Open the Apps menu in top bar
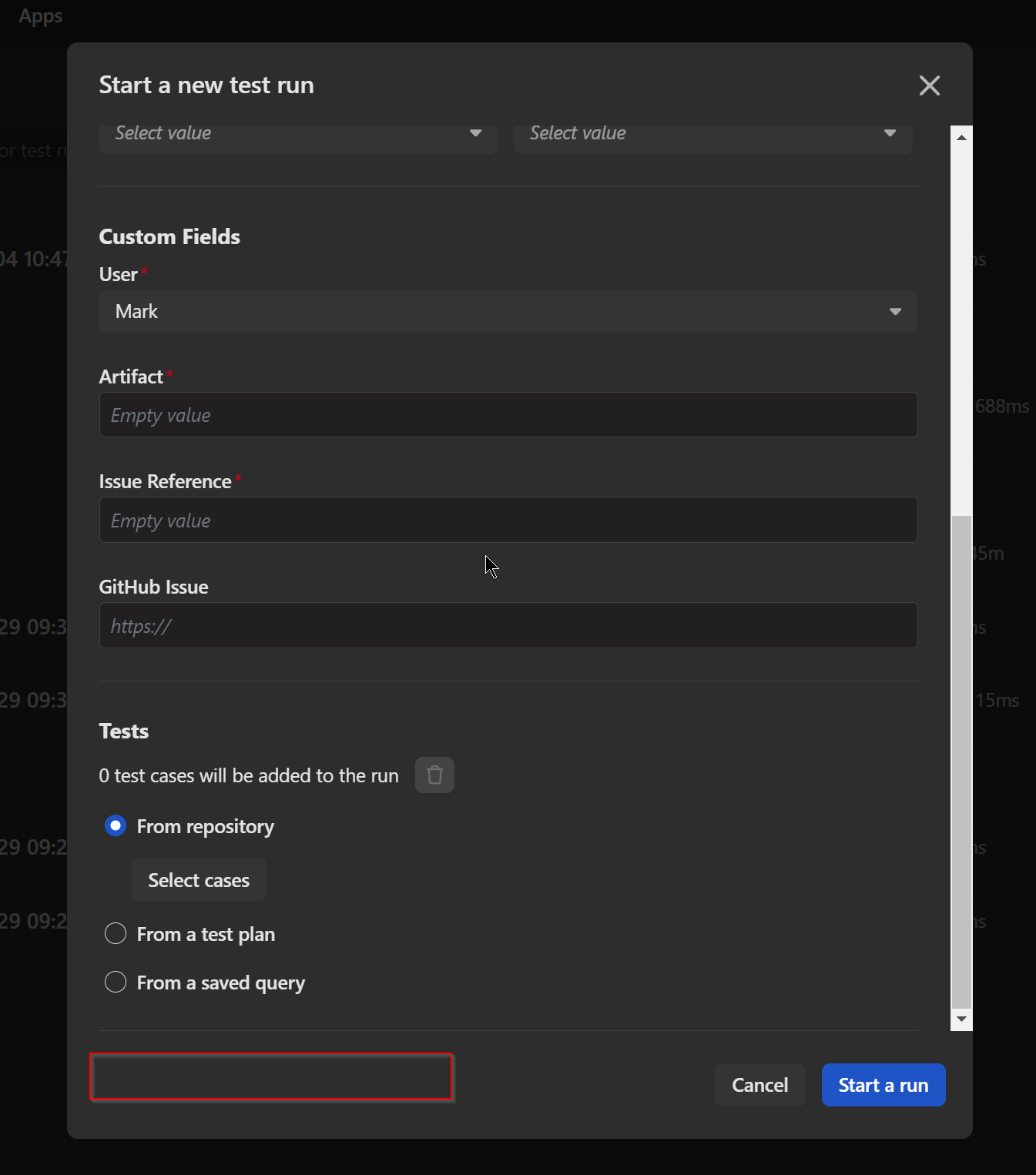This screenshot has width=1036, height=1175. pos(40,16)
